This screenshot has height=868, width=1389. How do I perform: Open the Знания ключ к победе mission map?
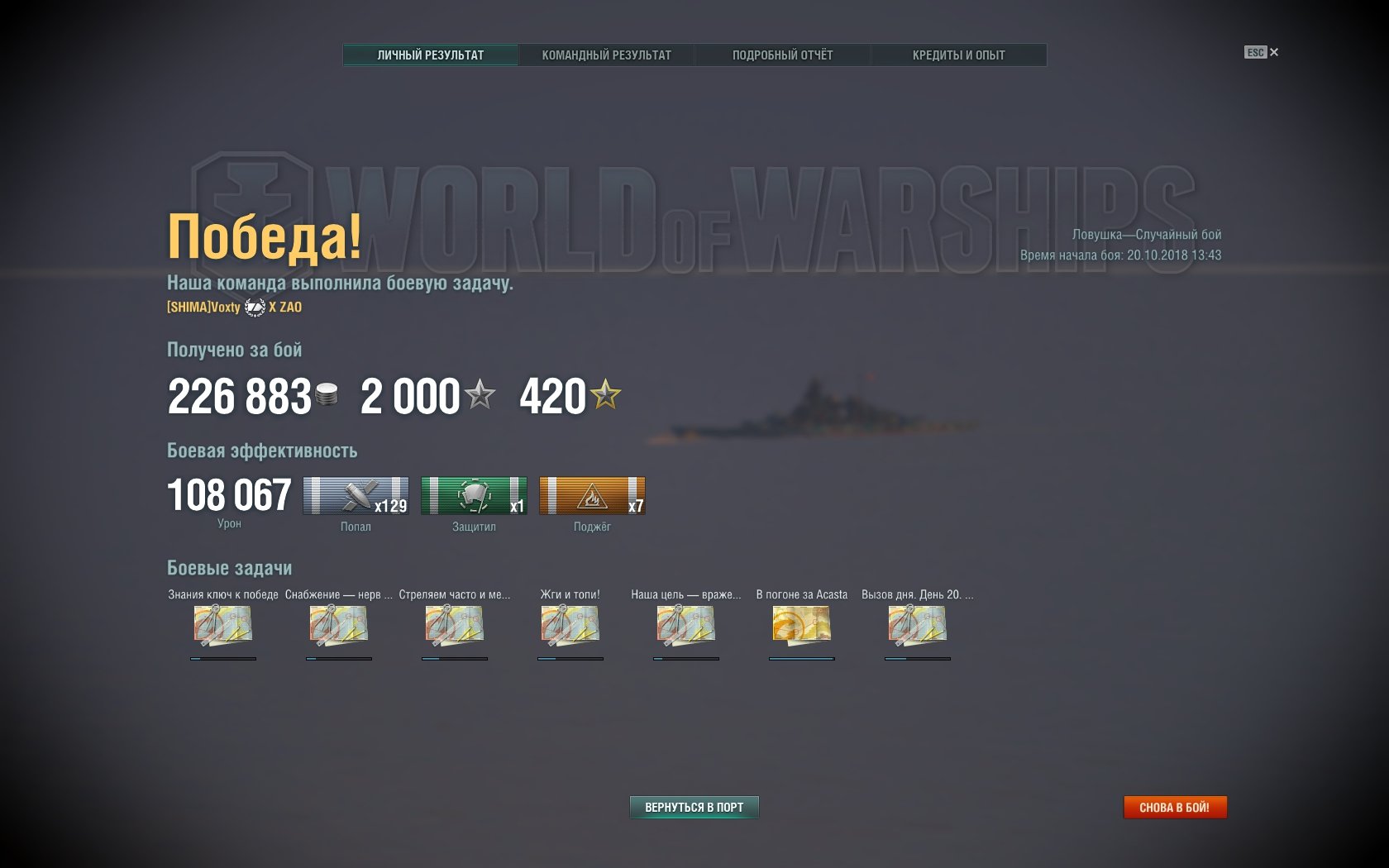[223, 625]
